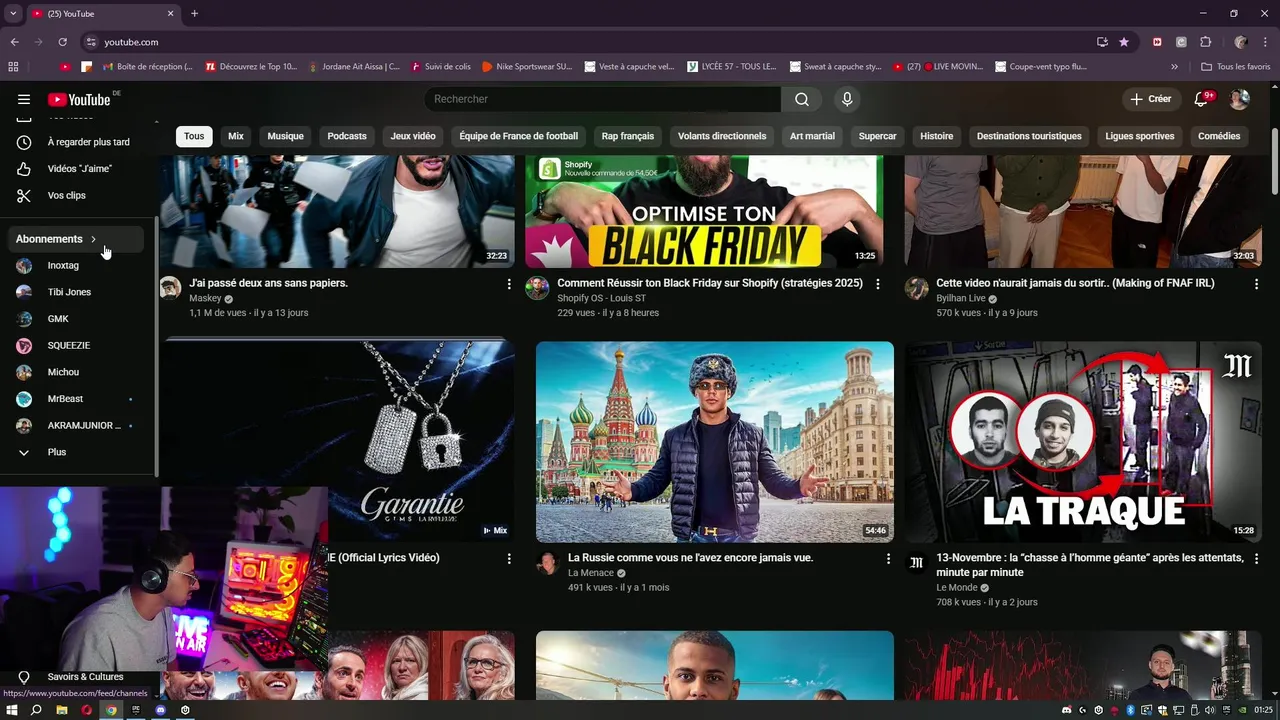Open Tibi Jones subscription channel
The image size is (1280, 720).
78,292
